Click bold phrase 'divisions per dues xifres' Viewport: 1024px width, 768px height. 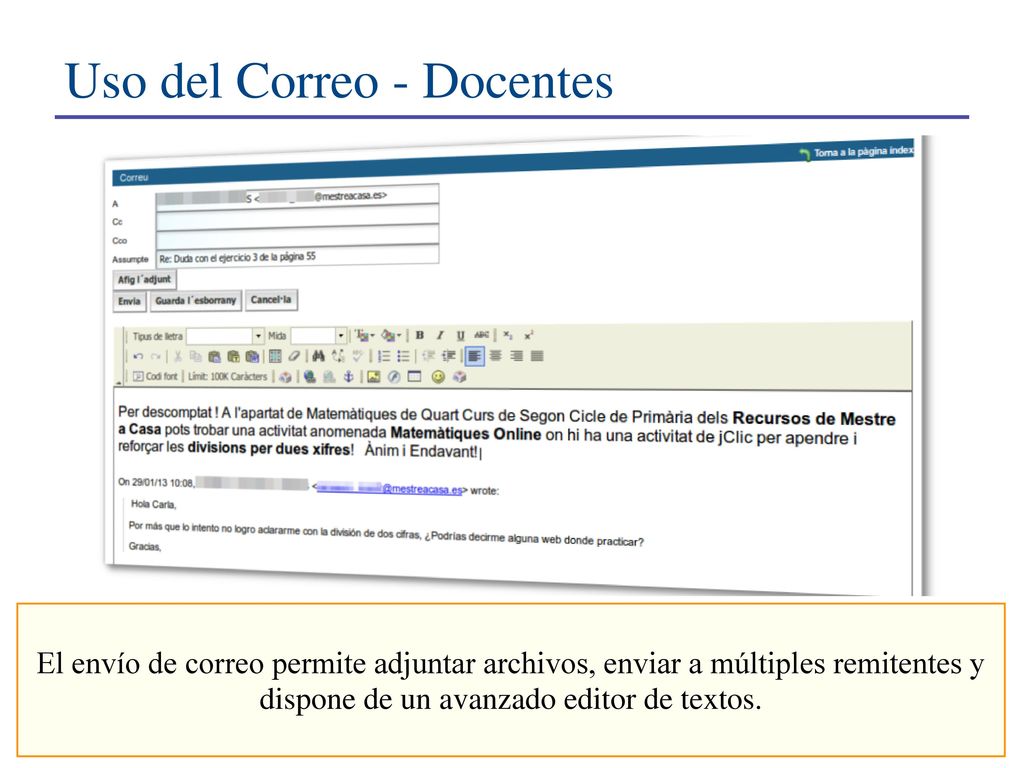(x=268, y=449)
